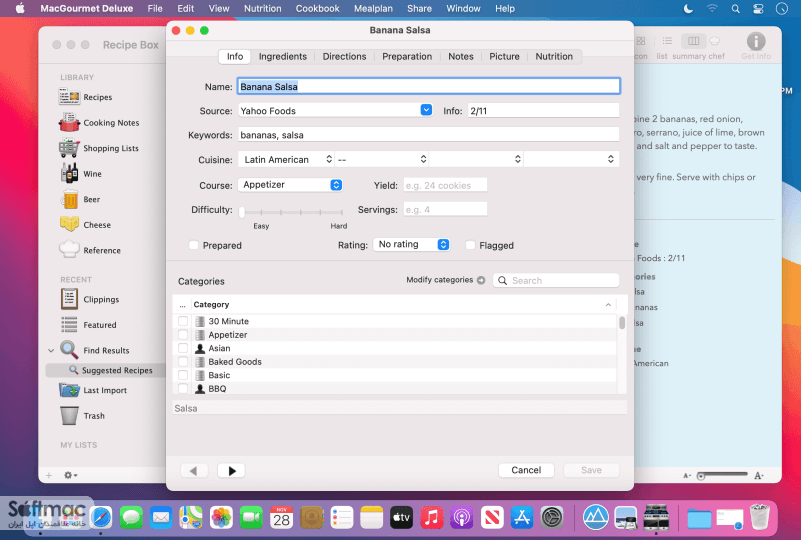Select the Cheese library item
The image size is (801, 540).
pos(85,225)
